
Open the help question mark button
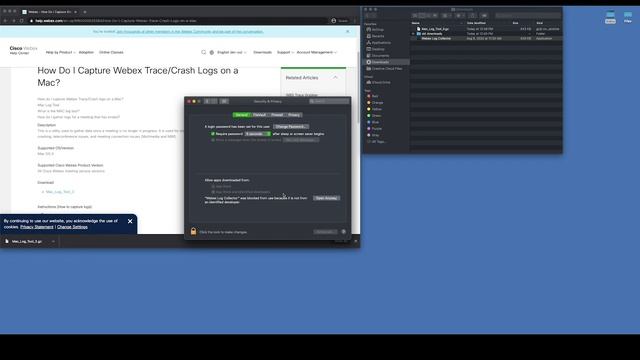click(x=344, y=232)
